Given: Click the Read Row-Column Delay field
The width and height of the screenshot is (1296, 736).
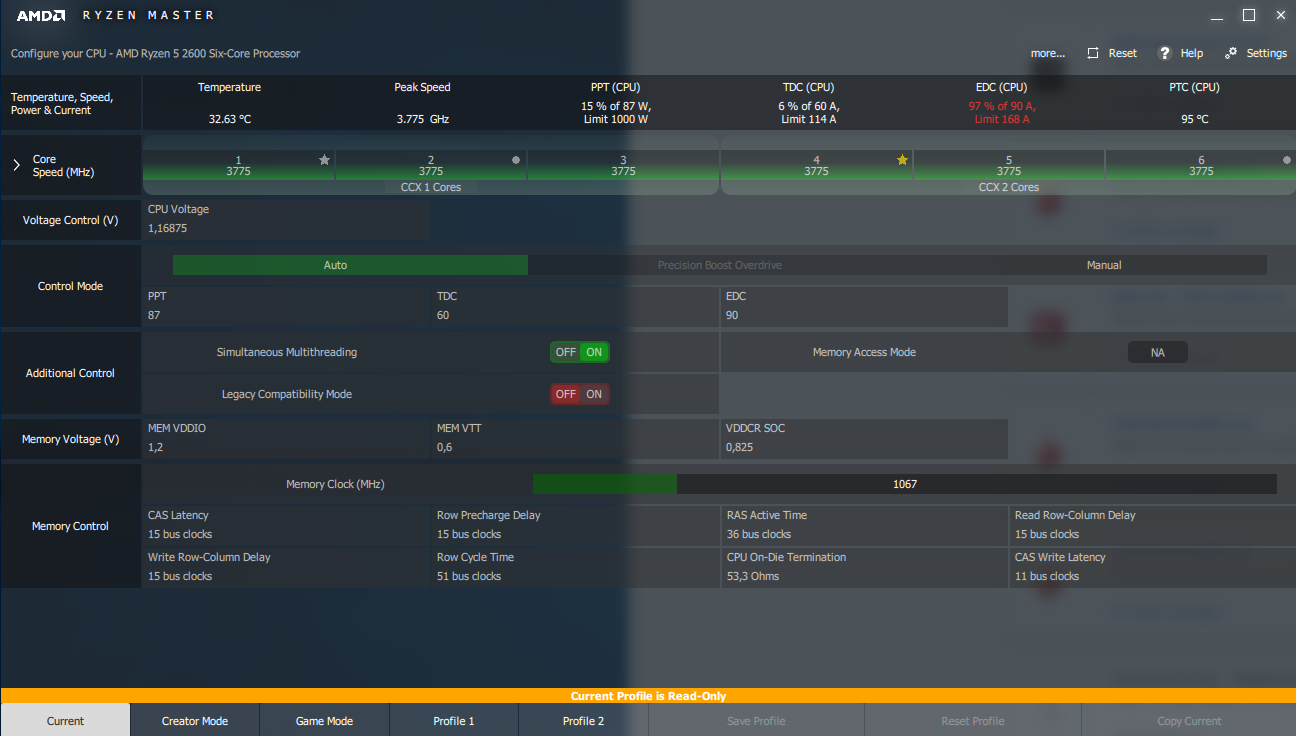Looking at the screenshot, I should point(1153,525).
